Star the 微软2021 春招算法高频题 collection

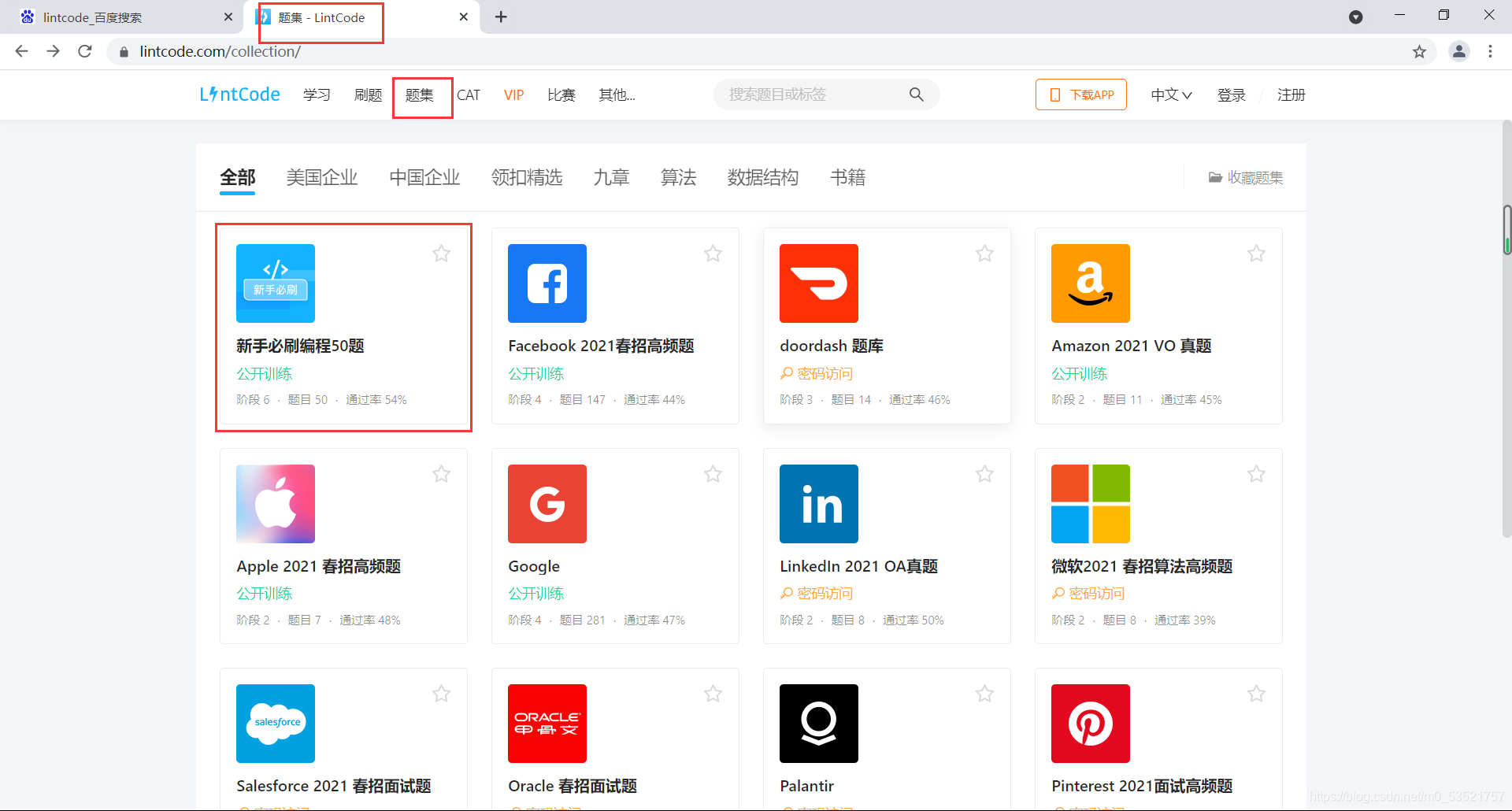pos(1256,474)
